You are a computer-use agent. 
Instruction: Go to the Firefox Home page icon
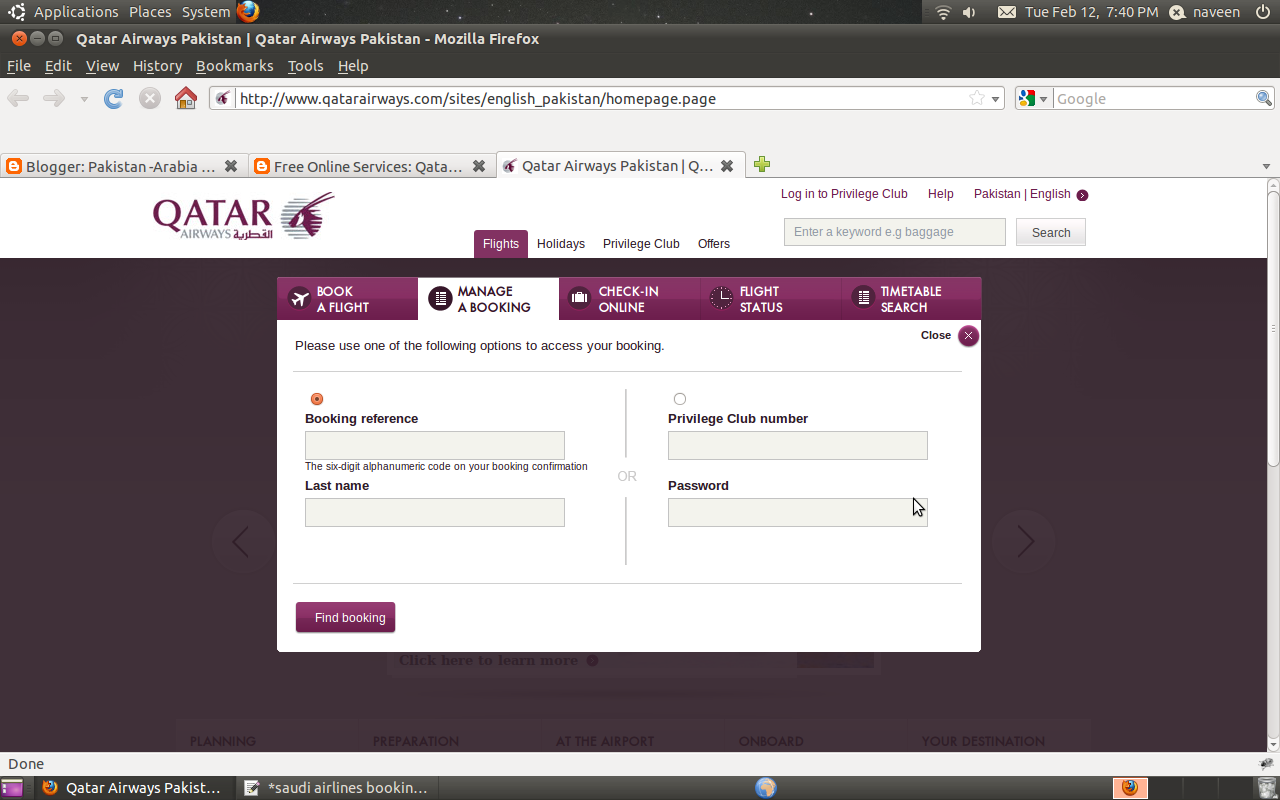point(185,98)
